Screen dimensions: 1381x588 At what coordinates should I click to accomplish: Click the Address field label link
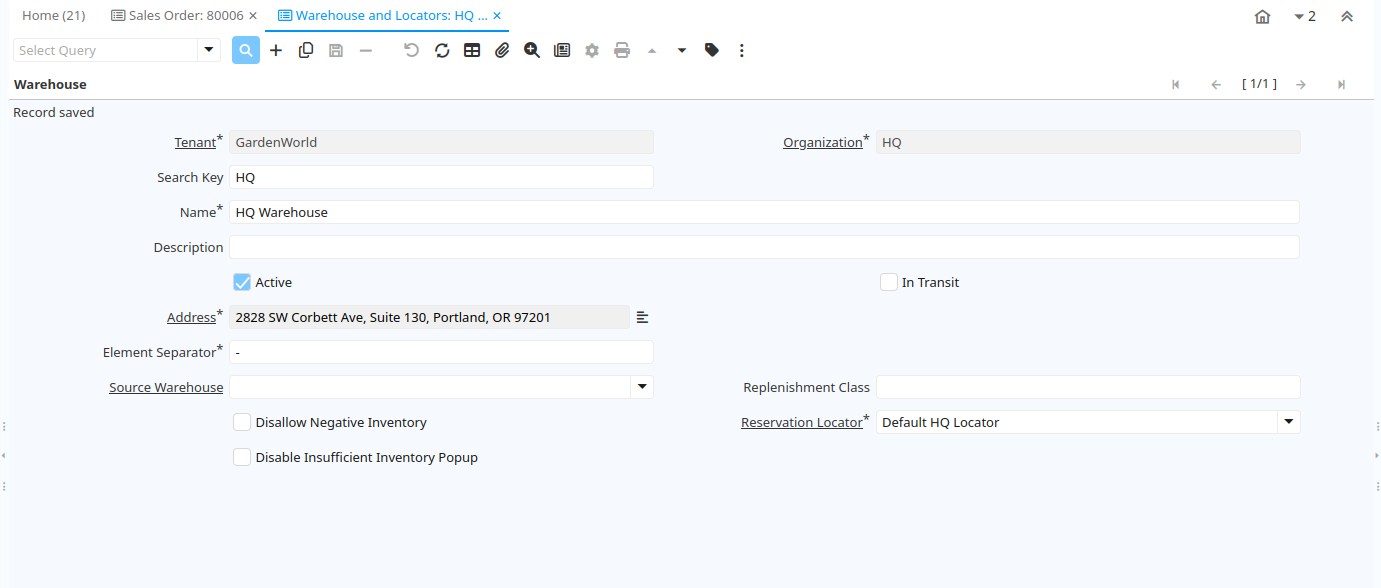point(191,318)
